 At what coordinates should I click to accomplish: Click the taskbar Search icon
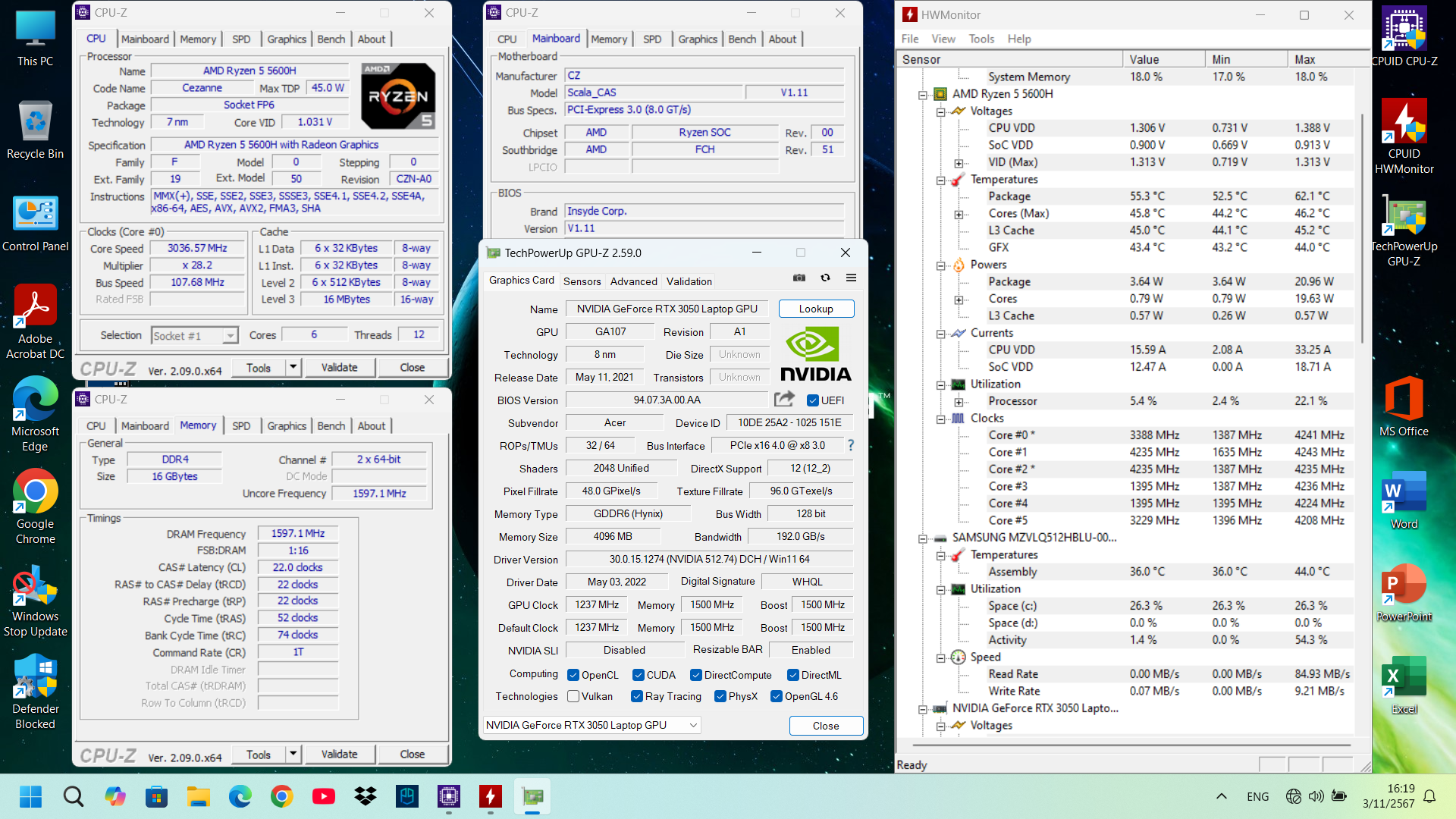[x=74, y=796]
